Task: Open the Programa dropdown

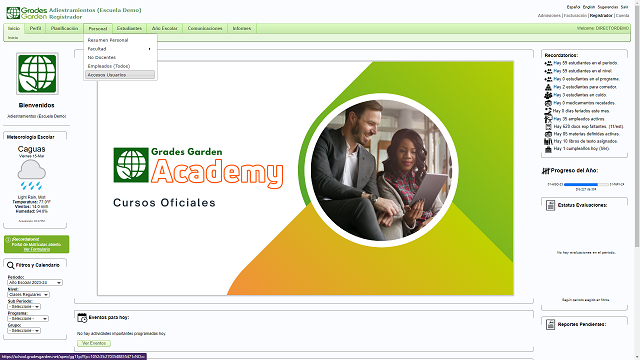Action: pos(28,318)
